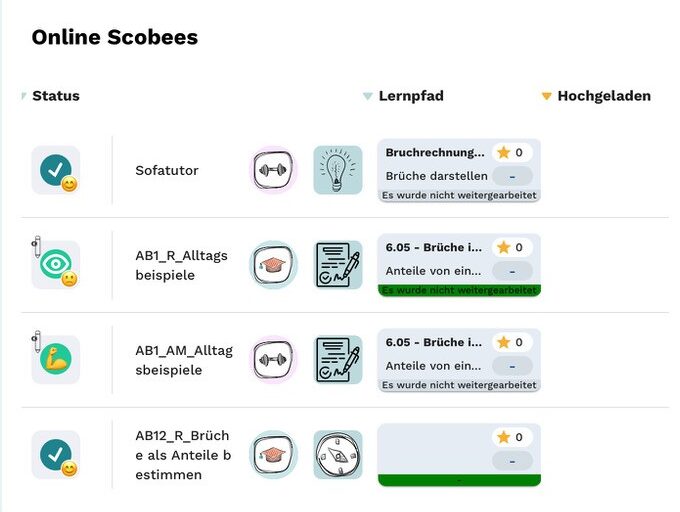The height and width of the screenshot is (512, 680).
Task: Click the compass icon in AB12_R_Brüche row
Action: click(338, 455)
